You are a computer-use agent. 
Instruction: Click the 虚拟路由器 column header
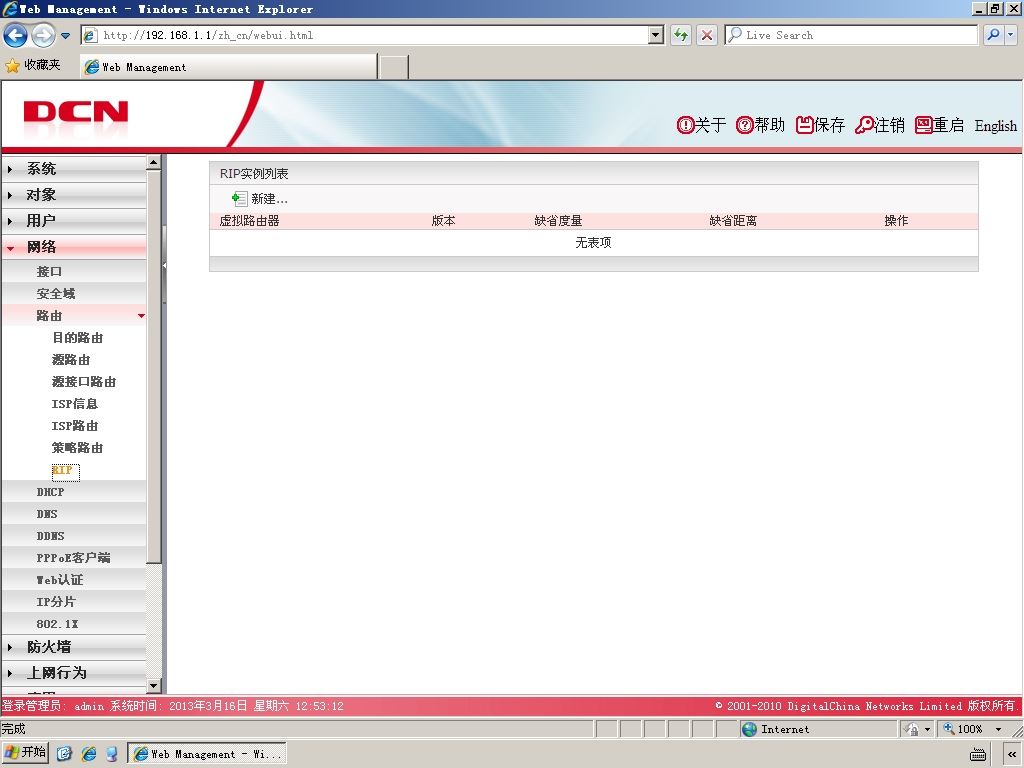[x=249, y=221]
